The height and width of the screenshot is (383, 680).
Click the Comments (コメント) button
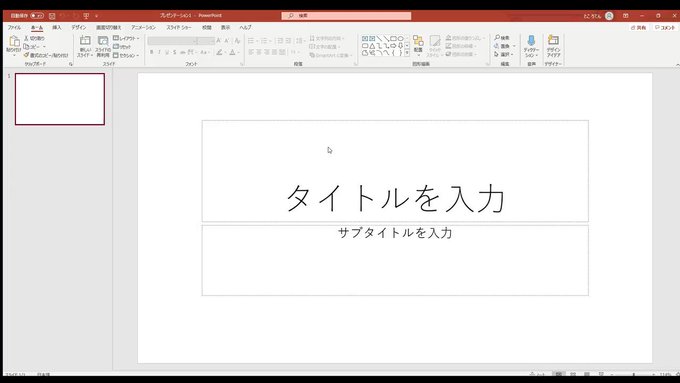coord(665,27)
